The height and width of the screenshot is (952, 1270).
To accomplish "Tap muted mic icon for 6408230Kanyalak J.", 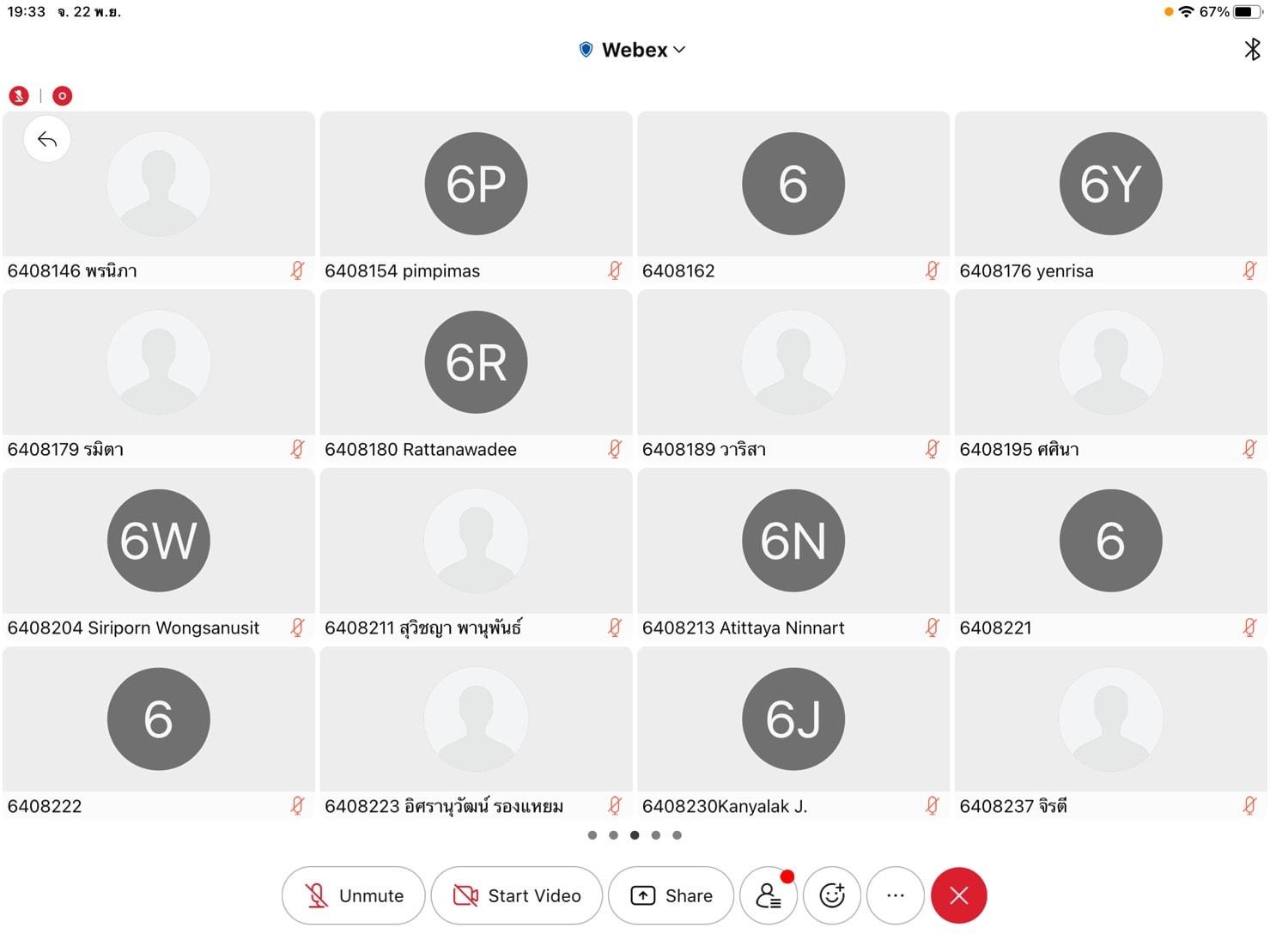I will tap(932, 806).
